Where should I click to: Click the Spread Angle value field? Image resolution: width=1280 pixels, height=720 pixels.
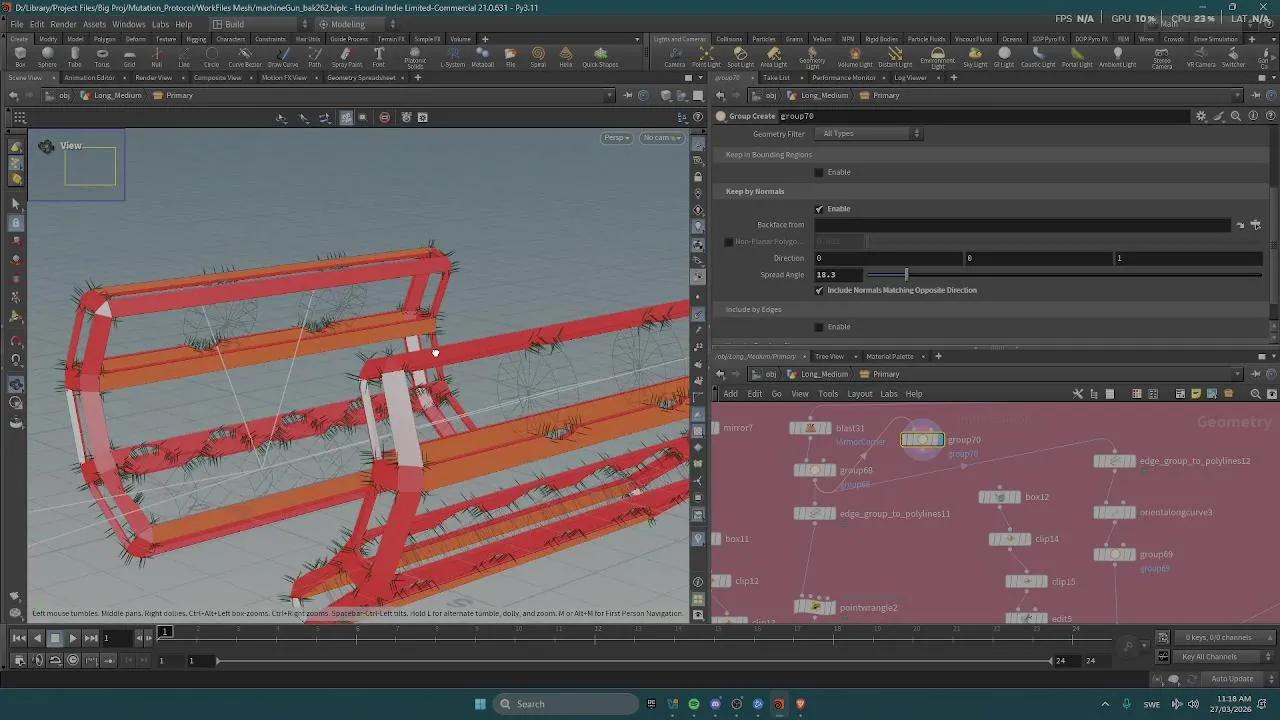838,274
